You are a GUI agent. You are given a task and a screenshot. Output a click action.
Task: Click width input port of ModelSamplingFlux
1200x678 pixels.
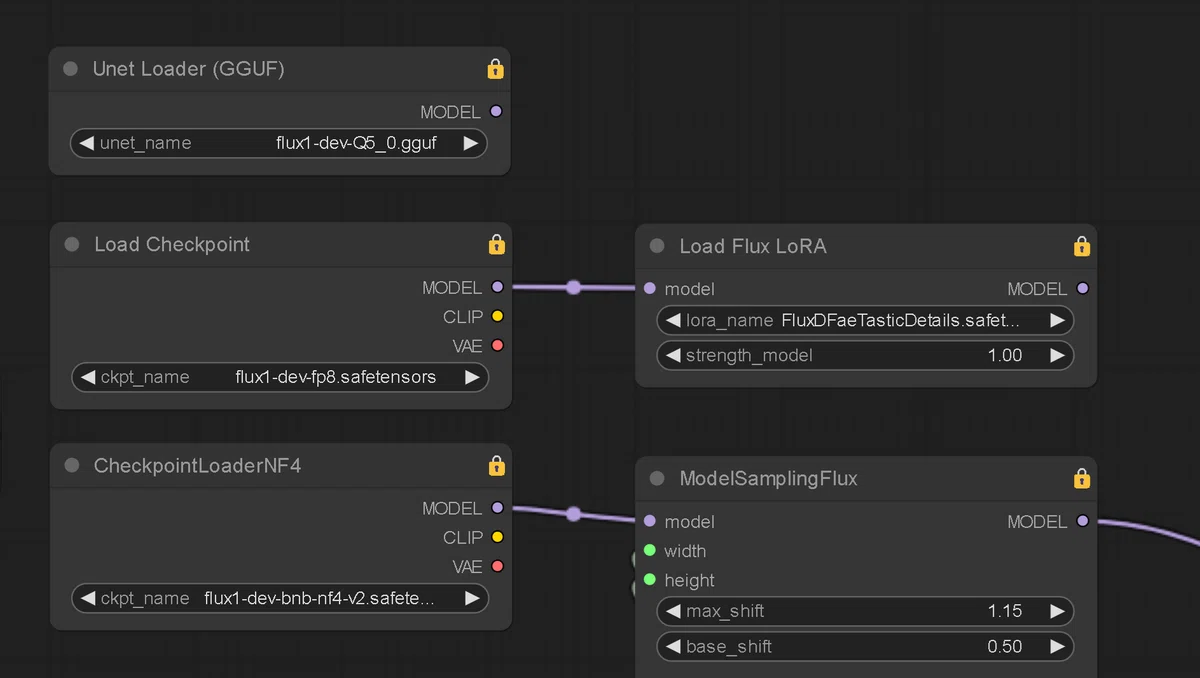tap(650, 550)
